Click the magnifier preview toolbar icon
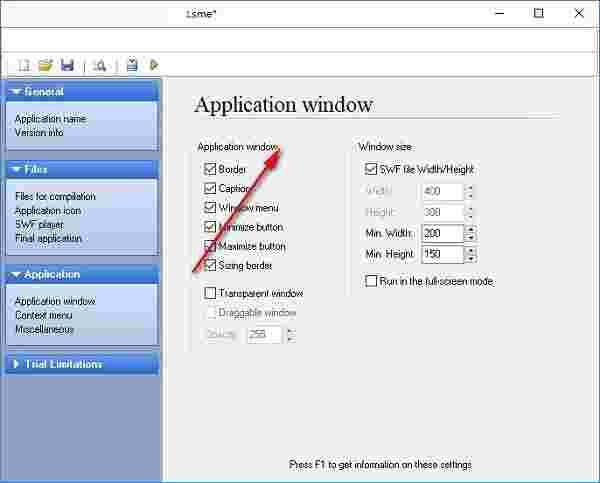Image resolution: width=600 pixels, height=483 pixels. point(100,65)
